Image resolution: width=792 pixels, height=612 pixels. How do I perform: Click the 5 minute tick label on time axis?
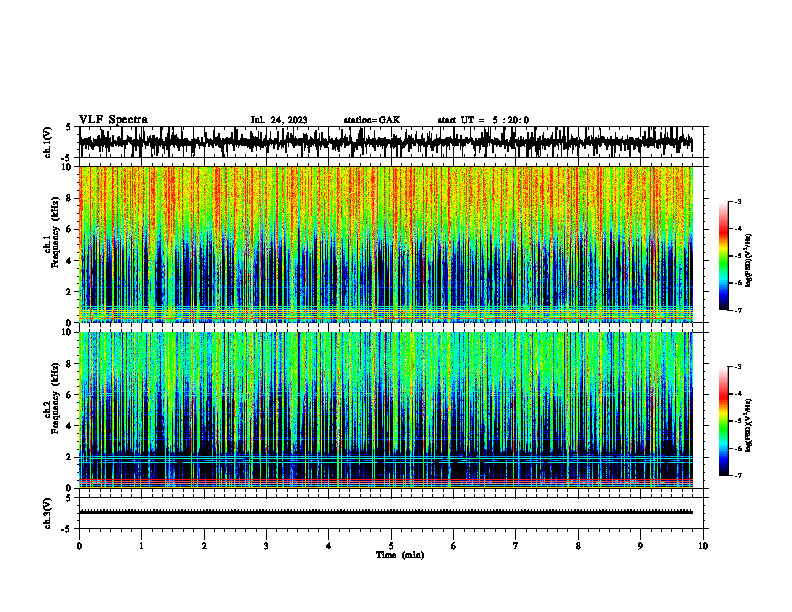(x=391, y=546)
